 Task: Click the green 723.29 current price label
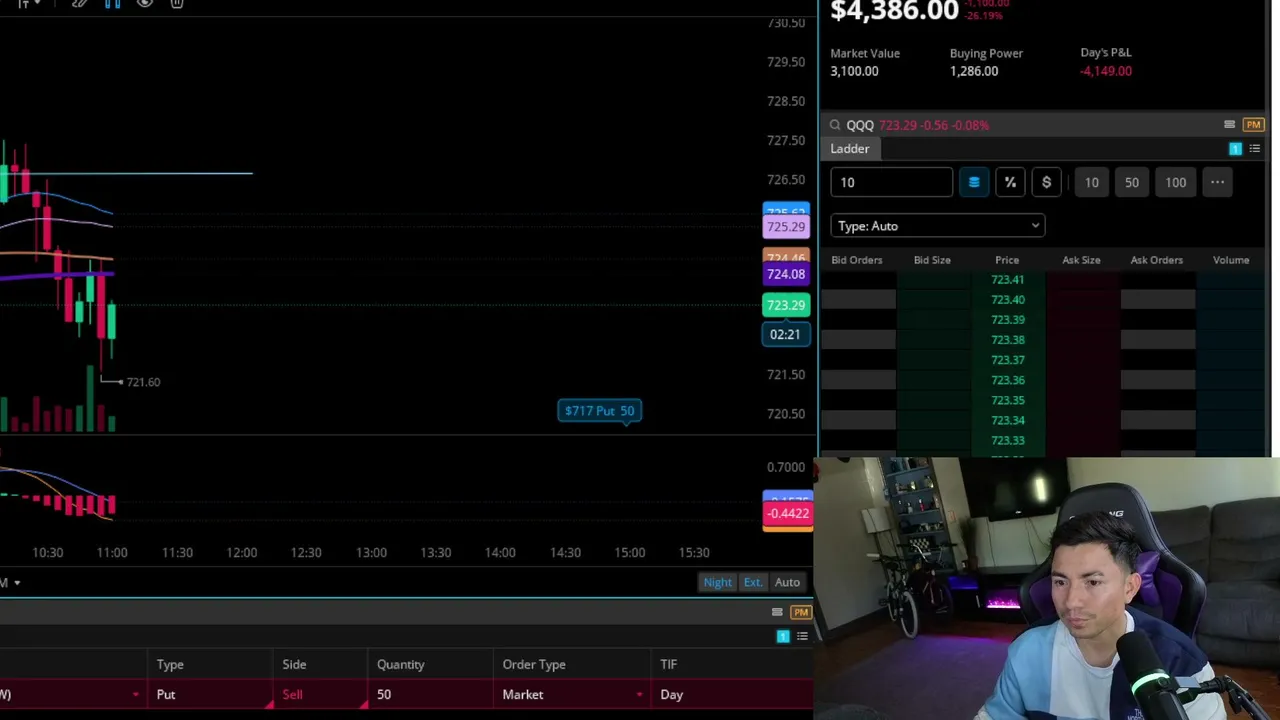[786, 305]
